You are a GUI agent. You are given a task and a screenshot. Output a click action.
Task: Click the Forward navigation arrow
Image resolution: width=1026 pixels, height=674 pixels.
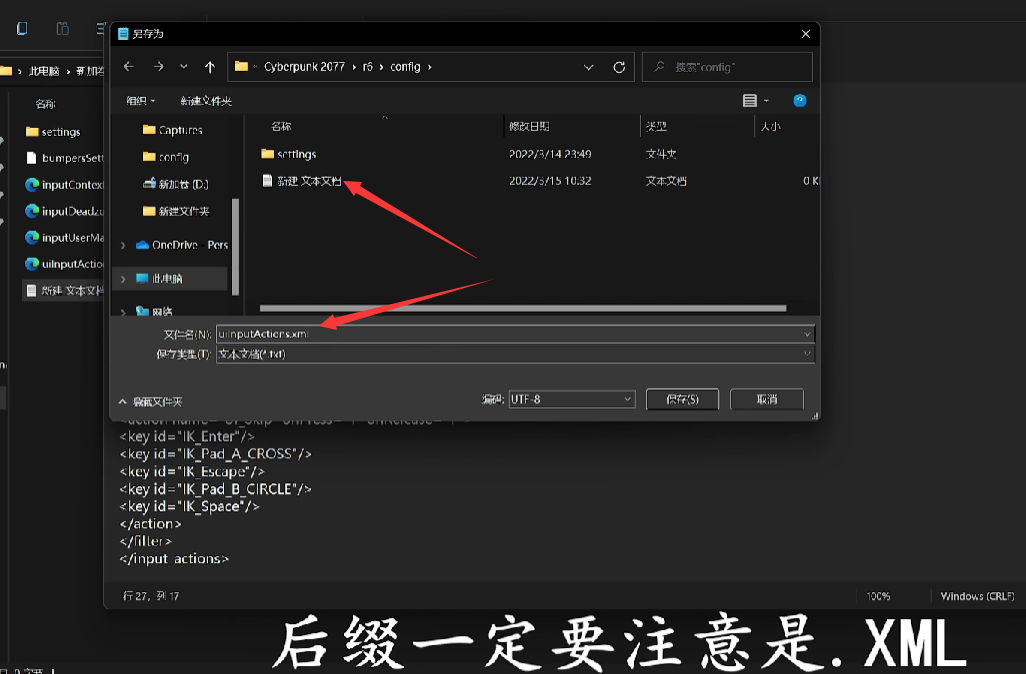pyautogui.click(x=158, y=67)
